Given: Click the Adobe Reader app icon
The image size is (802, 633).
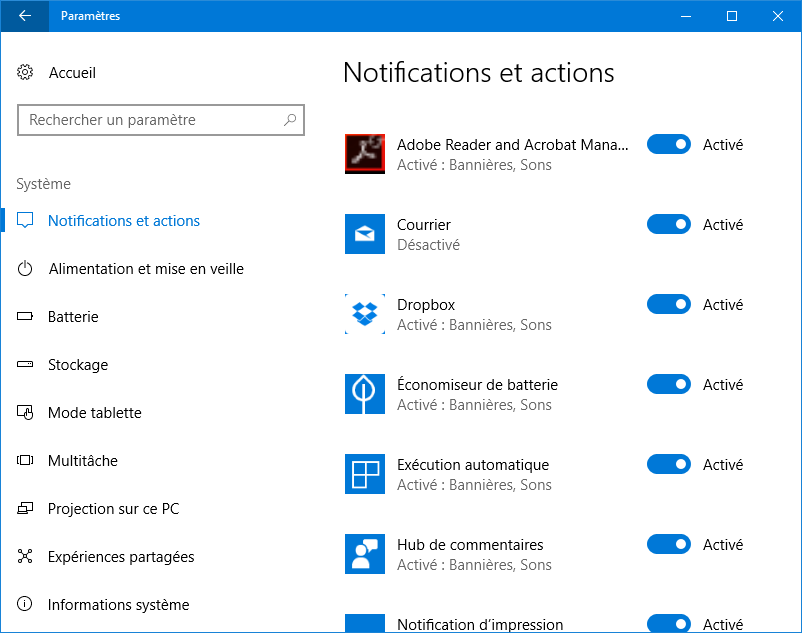Looking at the screenshot, I should (365, 154).
